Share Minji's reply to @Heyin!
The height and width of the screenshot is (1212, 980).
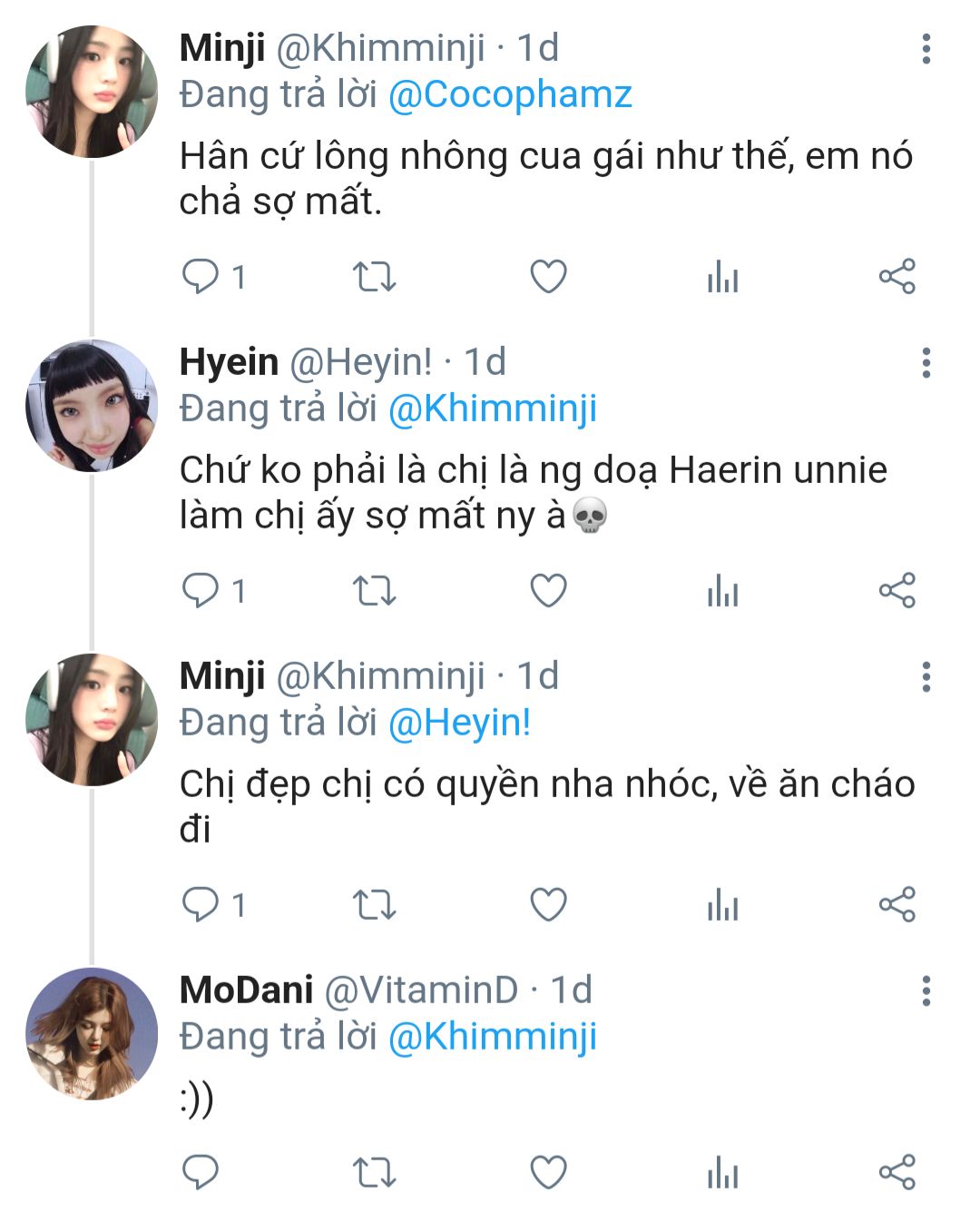(897, 905)
